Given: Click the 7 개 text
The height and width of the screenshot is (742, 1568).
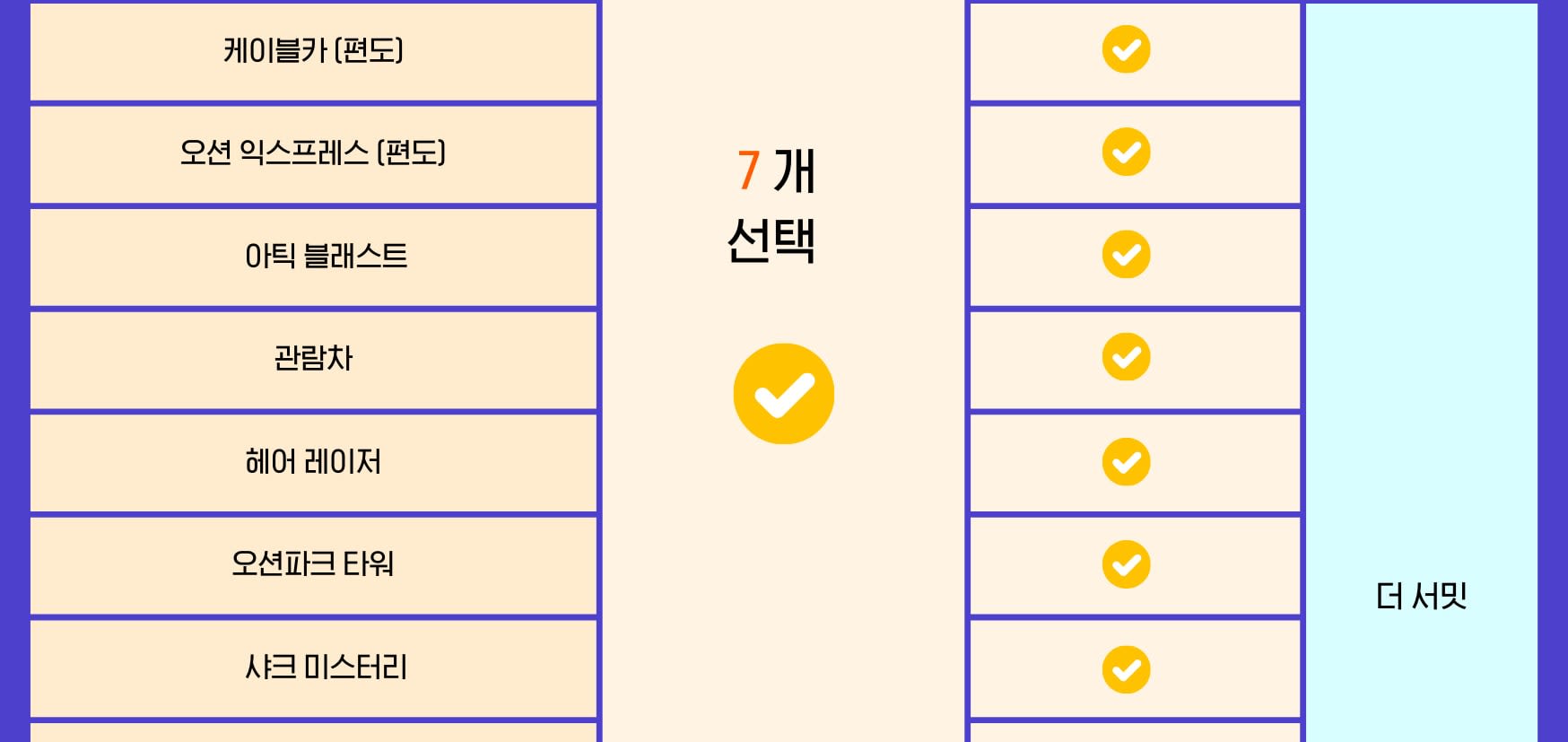Looking at the screenshot, I should coord(776,170).
